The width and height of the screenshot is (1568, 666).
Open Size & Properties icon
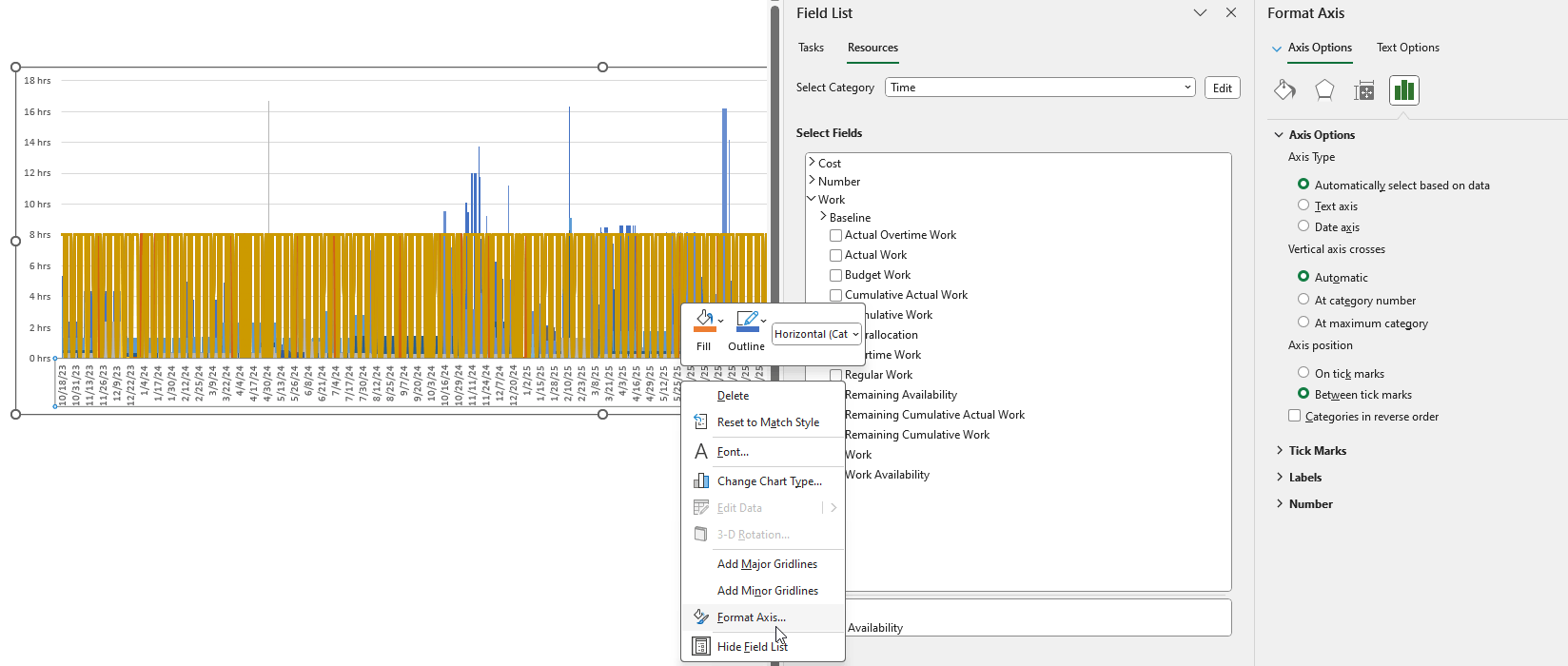1364,90
